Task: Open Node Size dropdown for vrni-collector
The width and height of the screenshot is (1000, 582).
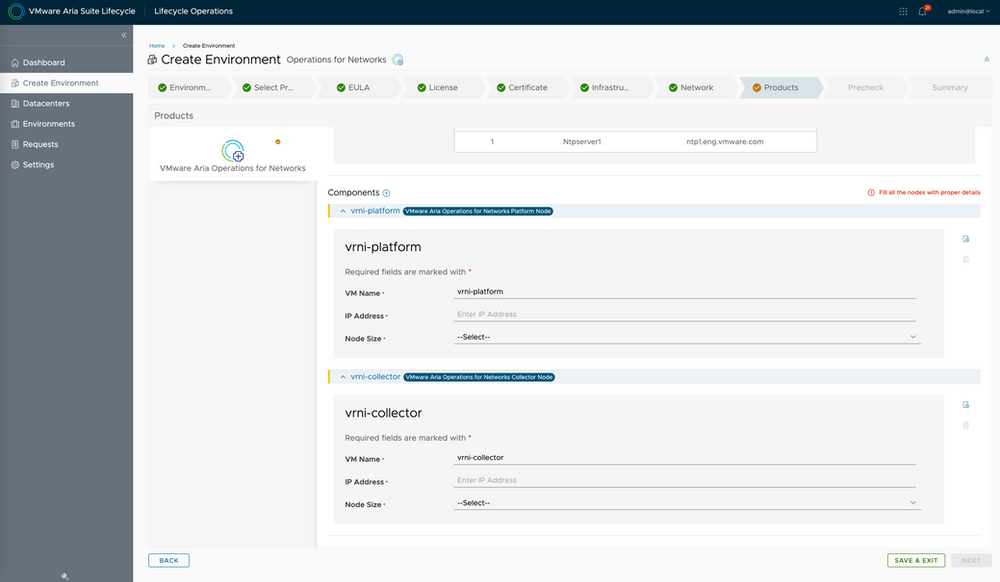Action: coord(685,503)
